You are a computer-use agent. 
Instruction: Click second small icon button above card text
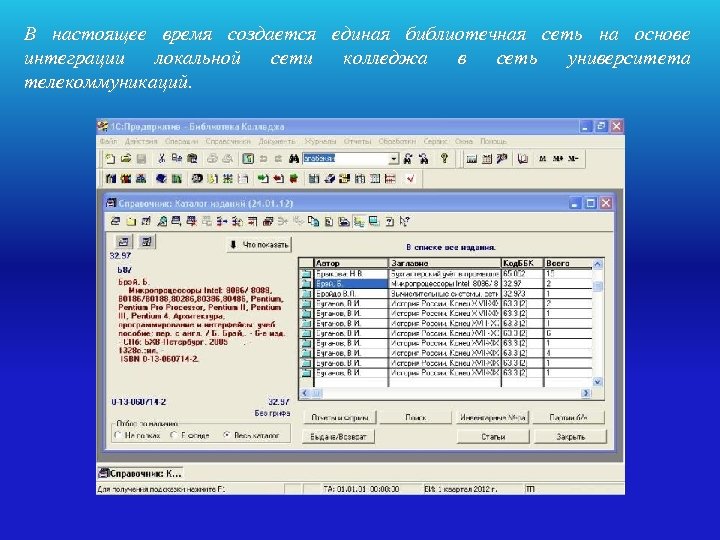146,241
